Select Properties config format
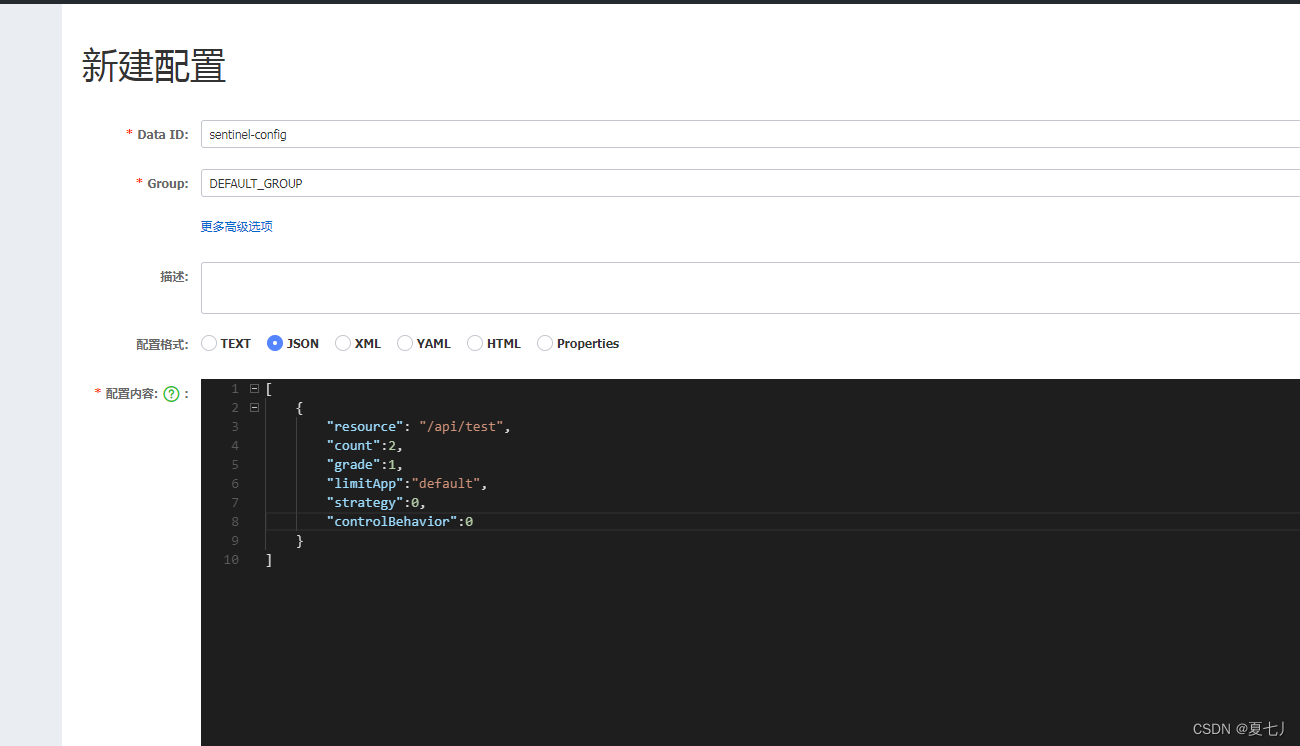This screenshot has width=1300, height=746. pyautogui.click(x=545, y=343)
